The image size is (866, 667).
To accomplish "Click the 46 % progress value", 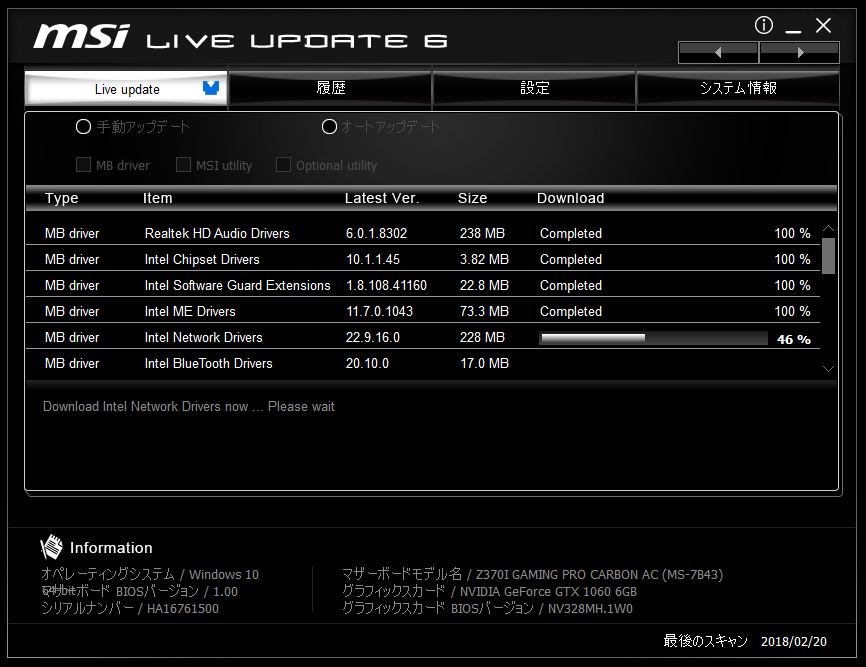I will point(794,339).
